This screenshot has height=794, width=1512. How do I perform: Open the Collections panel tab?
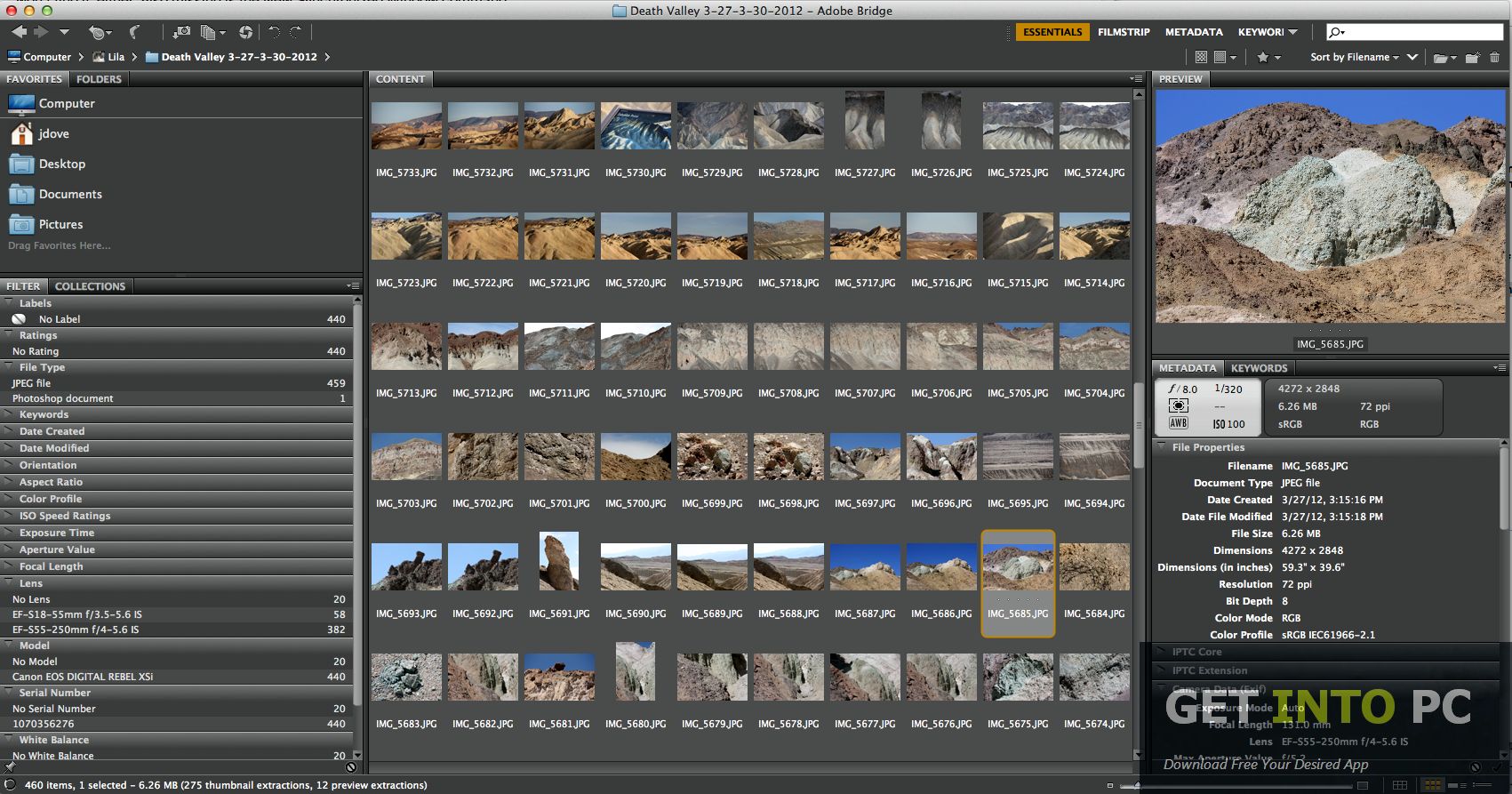[90, 286]
